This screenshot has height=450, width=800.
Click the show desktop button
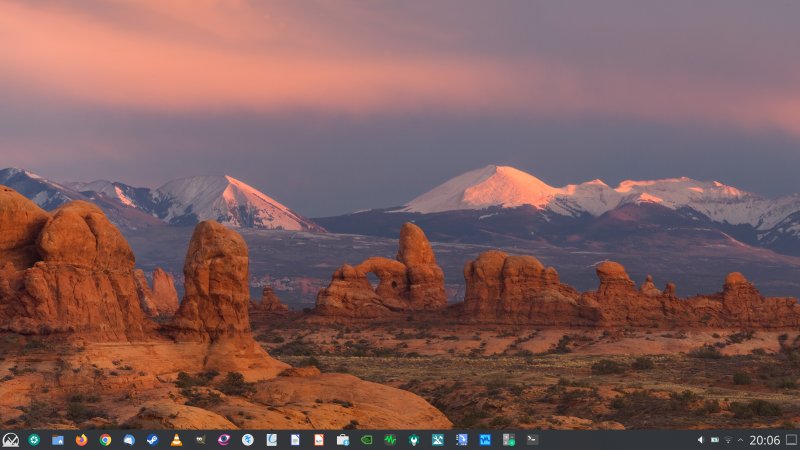791,440
